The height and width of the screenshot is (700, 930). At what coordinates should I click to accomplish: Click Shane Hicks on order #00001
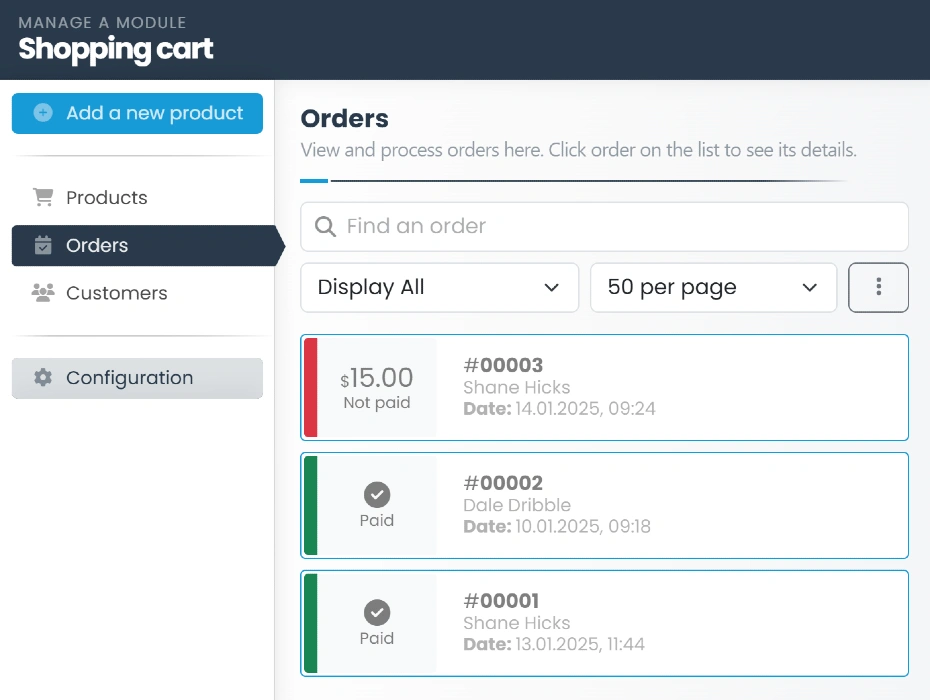(517, 623)
